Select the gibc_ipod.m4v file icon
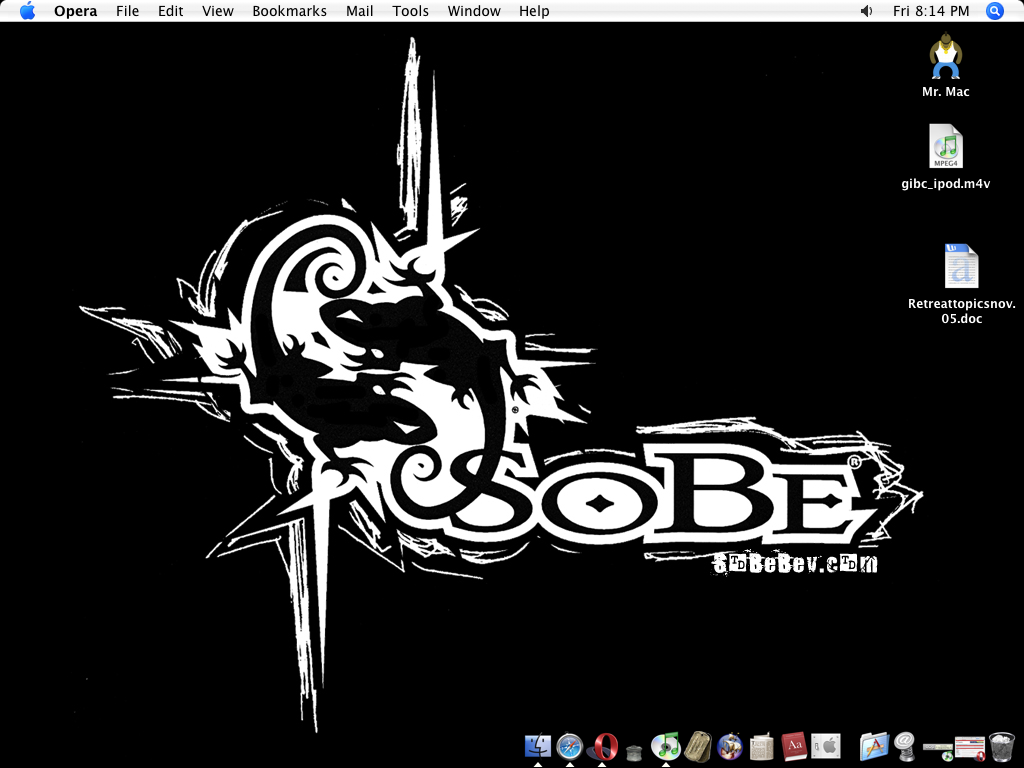Viewport: 1024px width, 768px height. (x=946, y=146)
